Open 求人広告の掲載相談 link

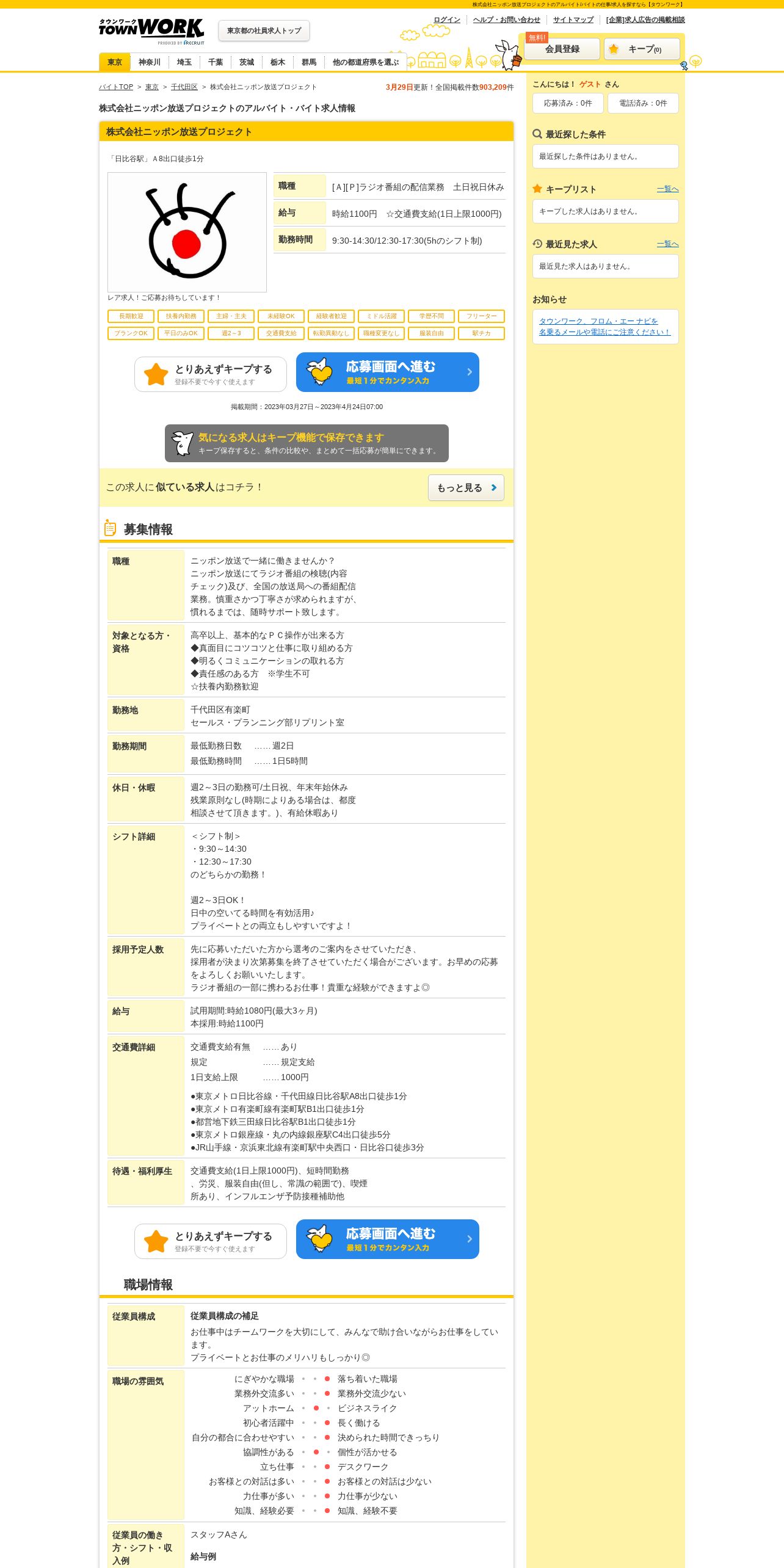(x=645, y=20)
